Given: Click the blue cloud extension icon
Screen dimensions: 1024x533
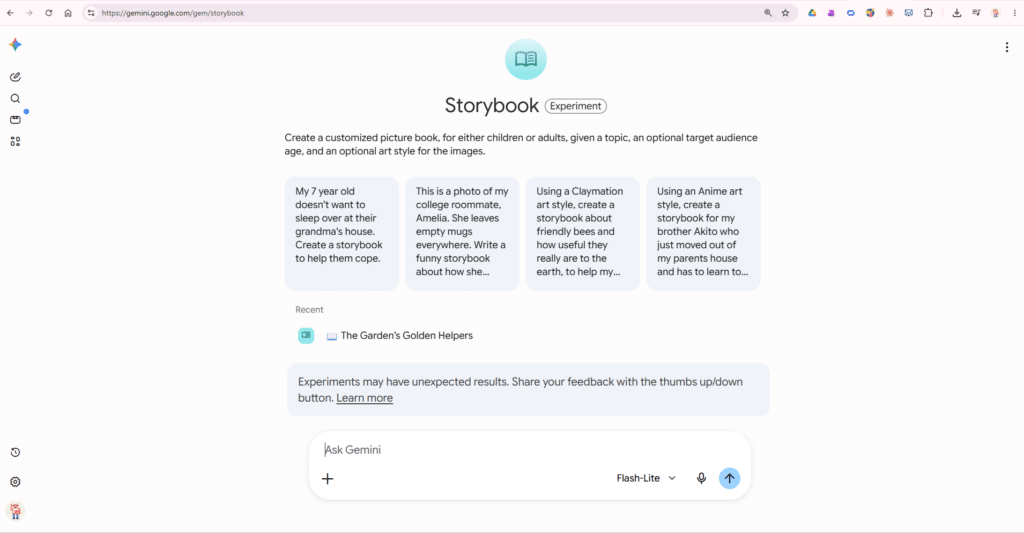Looking at the screenshot, I should (850, 13).
